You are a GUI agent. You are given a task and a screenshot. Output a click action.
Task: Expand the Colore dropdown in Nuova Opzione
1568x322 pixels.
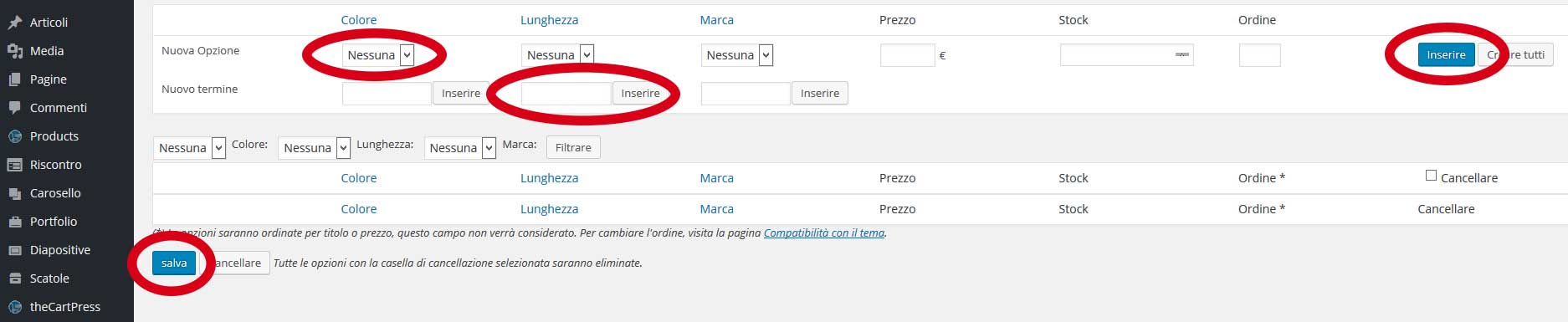tap(378, 55)
